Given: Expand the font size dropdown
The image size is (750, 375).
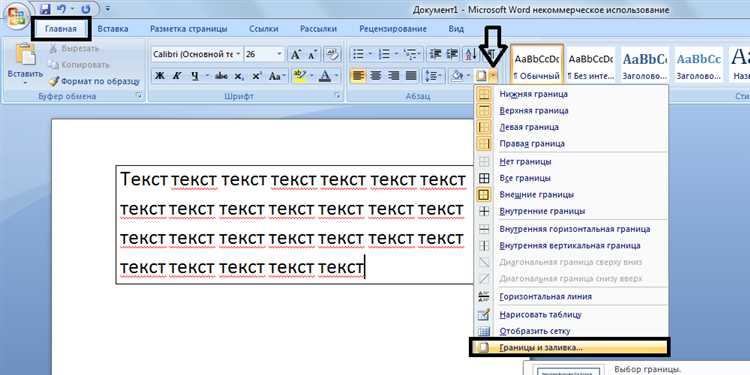Looking at the screenshot, I should [279, 54].
